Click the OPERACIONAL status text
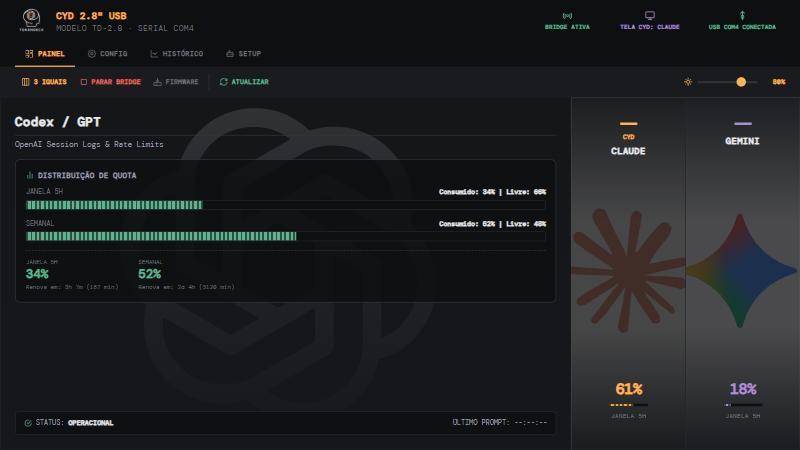The height and width of the screenshot is (450, 800). [x=91, y=423]
